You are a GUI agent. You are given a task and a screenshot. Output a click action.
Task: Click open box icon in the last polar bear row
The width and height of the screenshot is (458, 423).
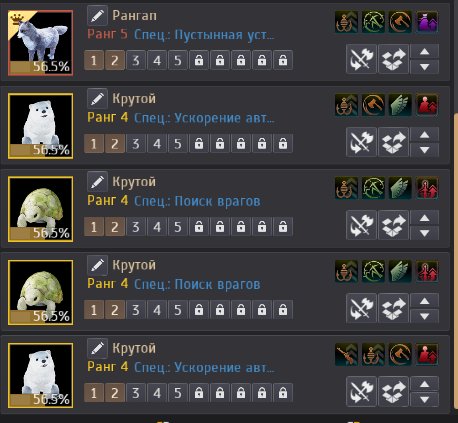coord(393,392)
